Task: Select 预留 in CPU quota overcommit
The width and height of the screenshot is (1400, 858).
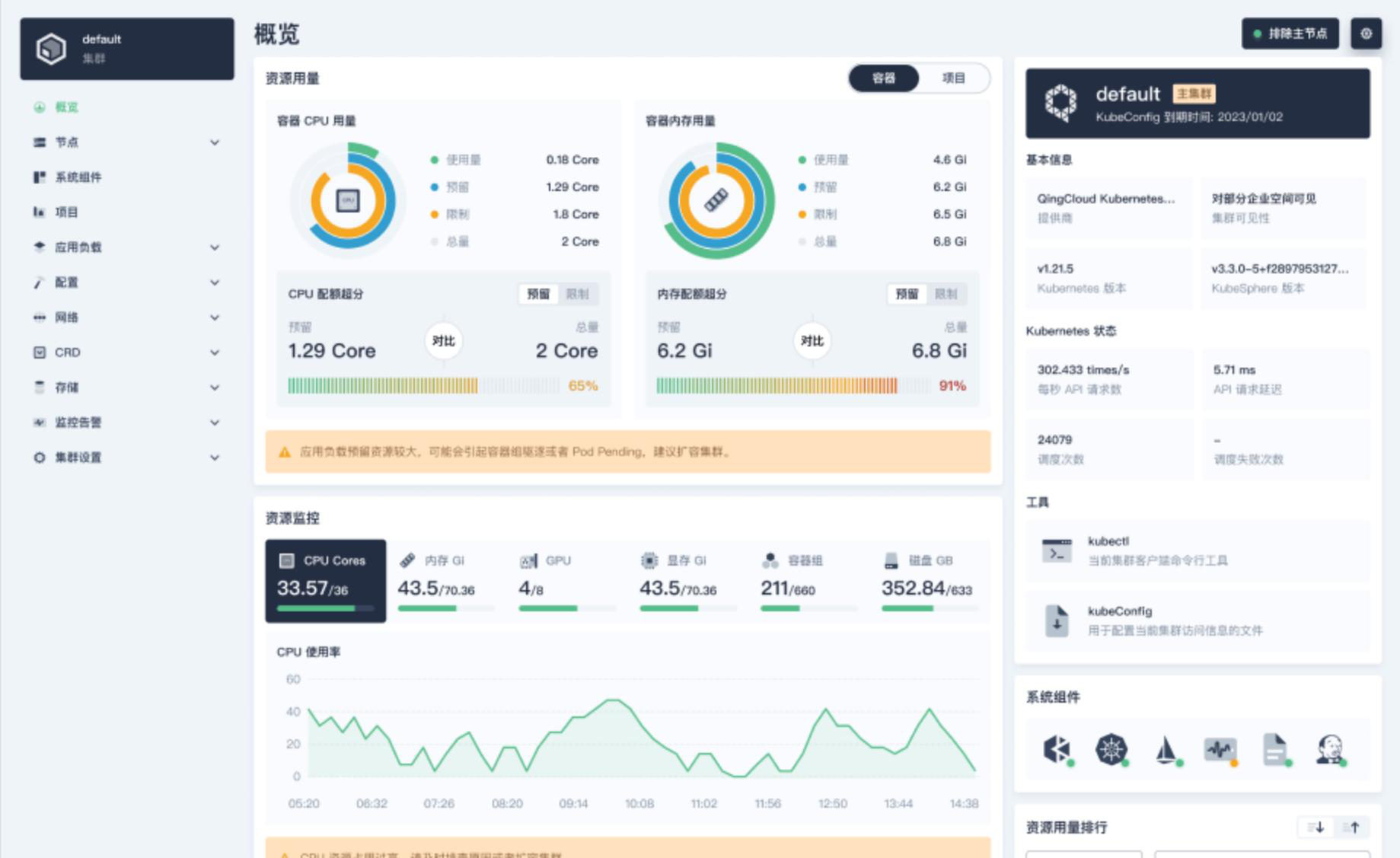Action: pos(538,294)
